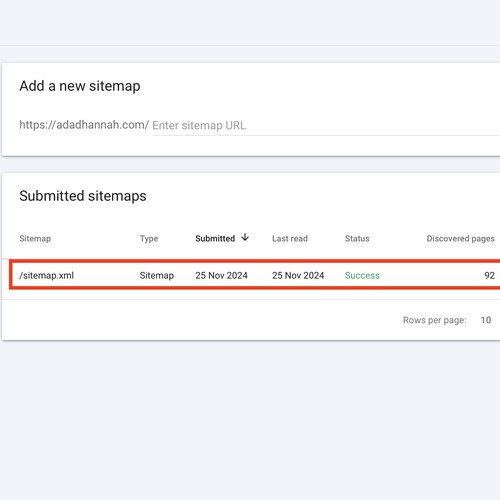Click the Submitted date 25 Nov 2024
The image size is (500, 500).
[221, 276]
